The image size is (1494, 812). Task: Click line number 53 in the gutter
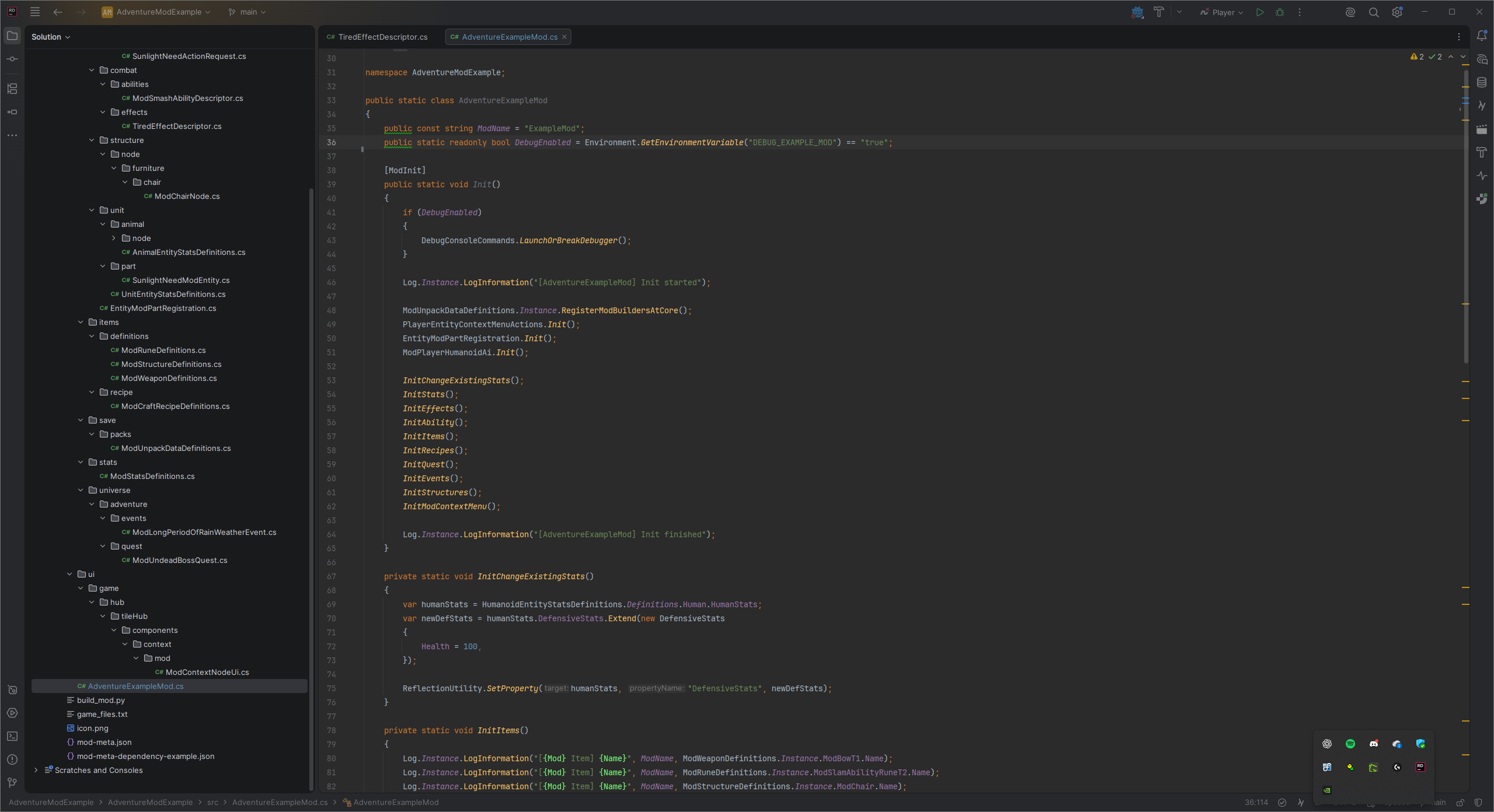coord(331,380)
